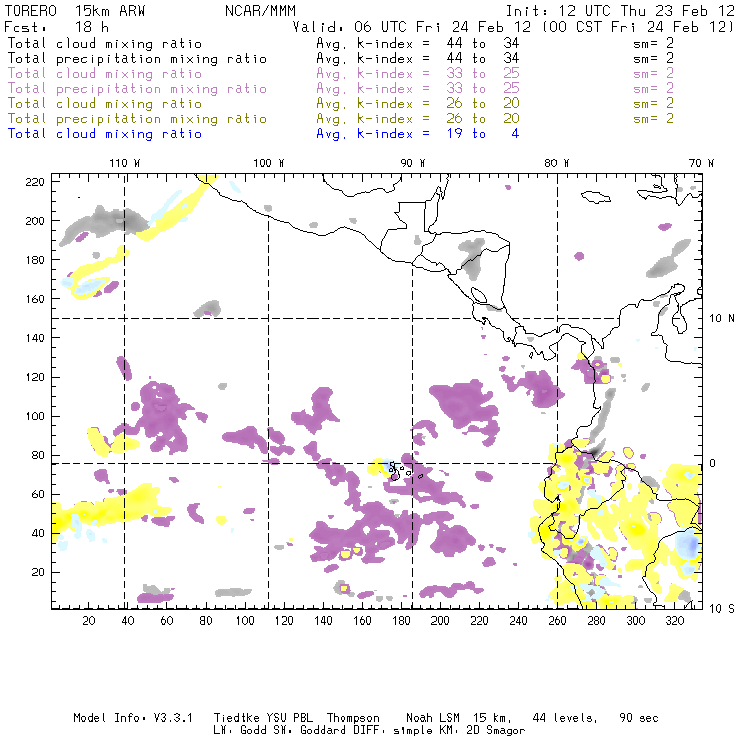This screenshot has width=740, height=740.
Task: Click 'sm= 2' on the black cloud row
Action: [x=654, y=43]
